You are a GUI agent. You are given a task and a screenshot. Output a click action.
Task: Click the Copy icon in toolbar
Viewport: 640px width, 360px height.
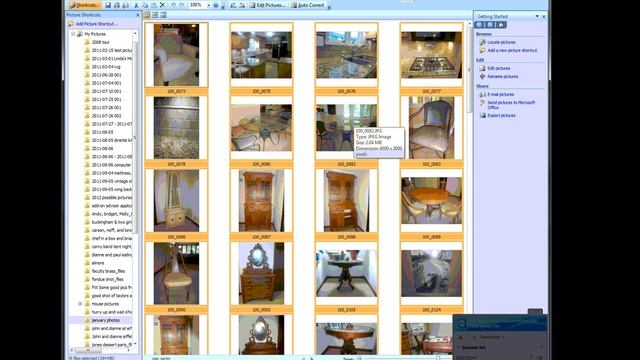pos(145,5)
